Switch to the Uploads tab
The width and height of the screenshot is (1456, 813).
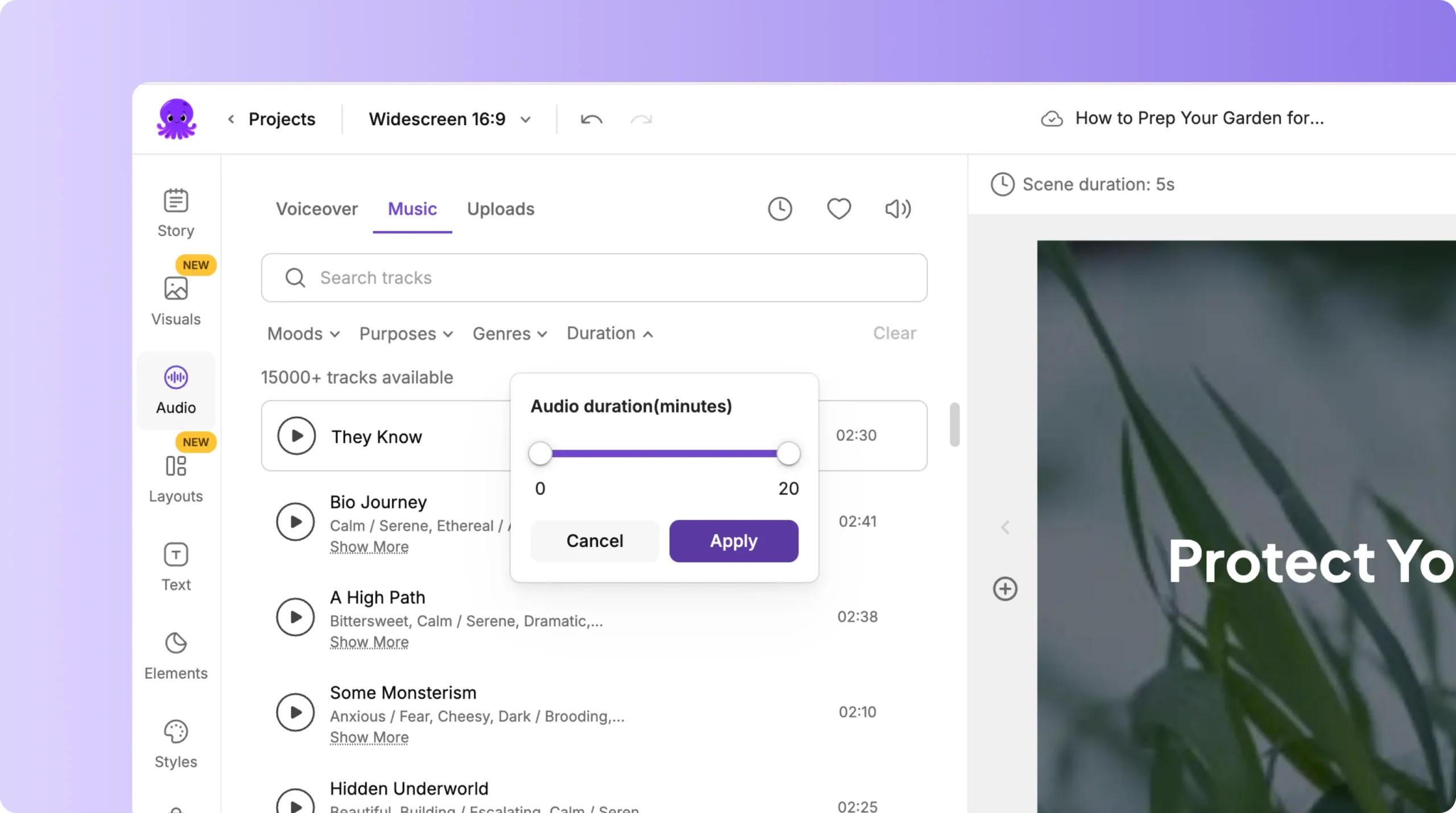tap(500, 209)
